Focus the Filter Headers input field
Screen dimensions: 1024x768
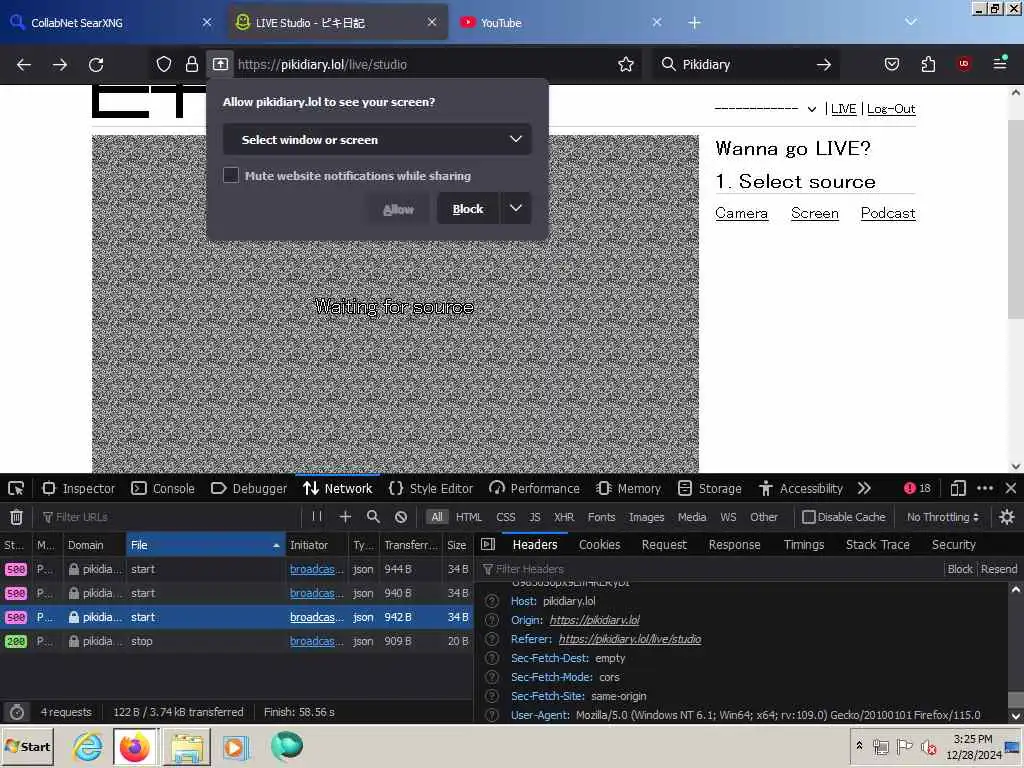712,569
